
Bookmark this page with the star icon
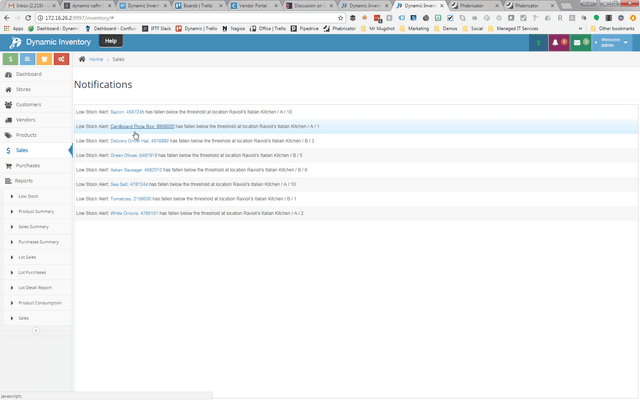[x=340, y=18]
